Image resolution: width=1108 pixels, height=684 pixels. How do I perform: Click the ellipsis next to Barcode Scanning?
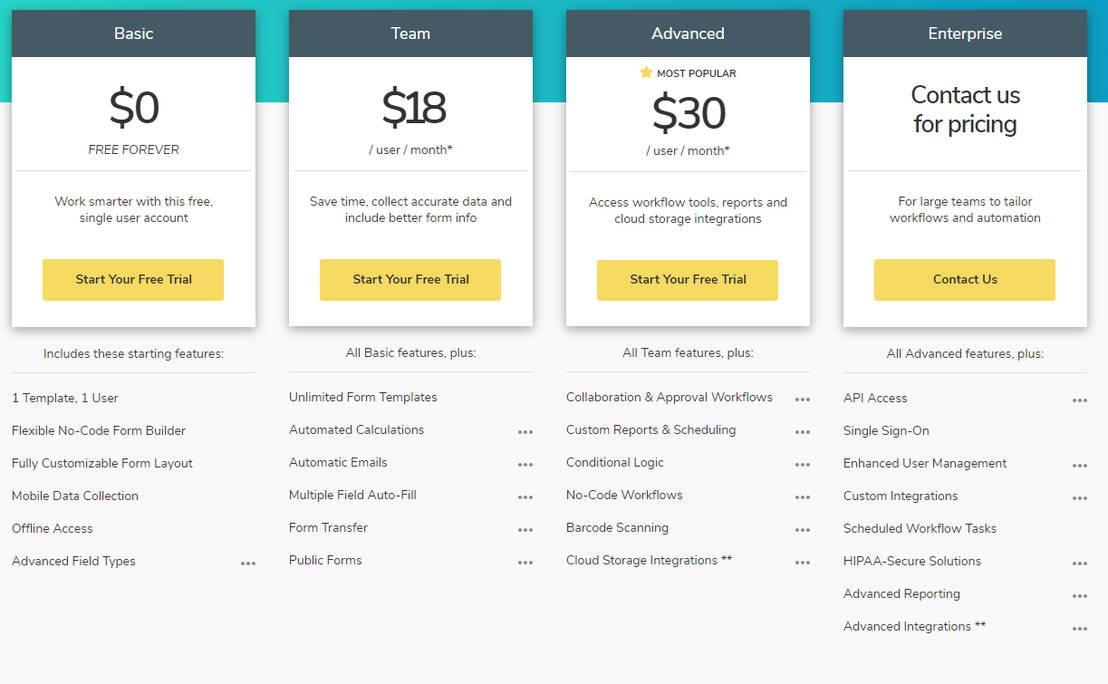pos(802,529)
